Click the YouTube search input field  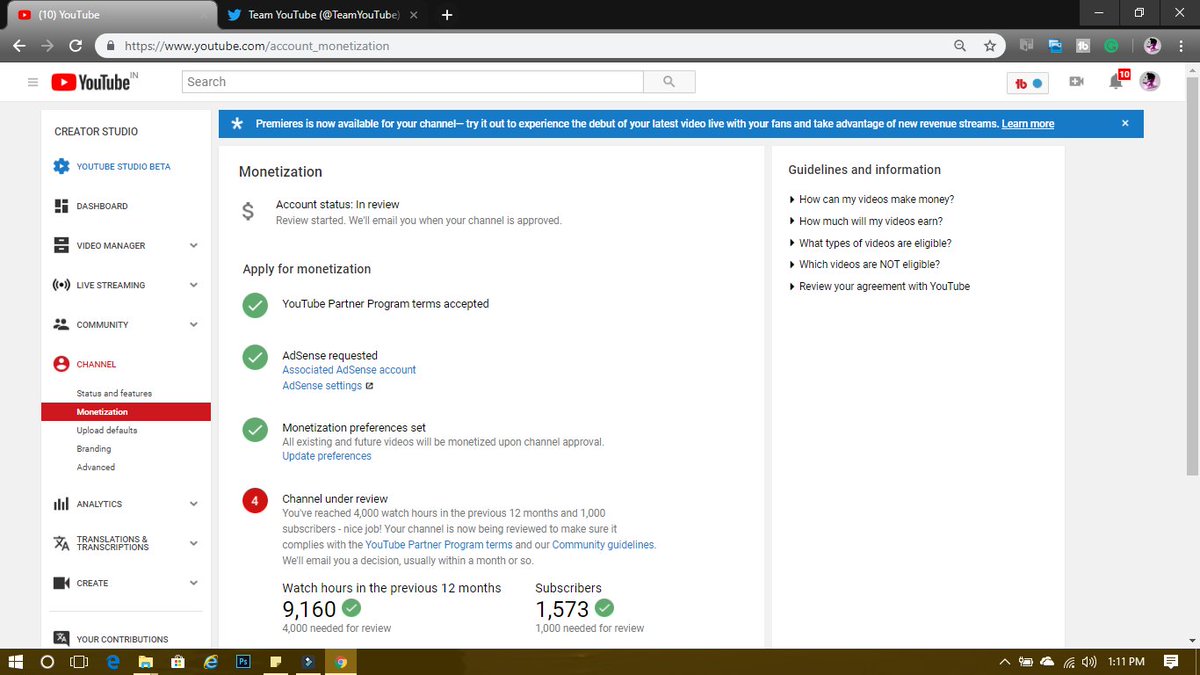pos(413,82)
